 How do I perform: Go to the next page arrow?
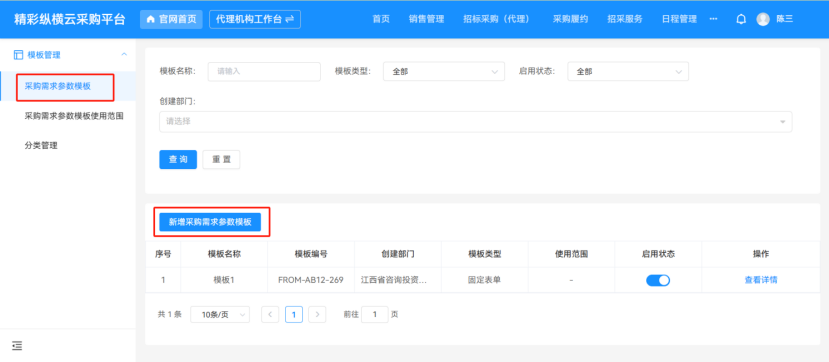click(x=317, y=314)
